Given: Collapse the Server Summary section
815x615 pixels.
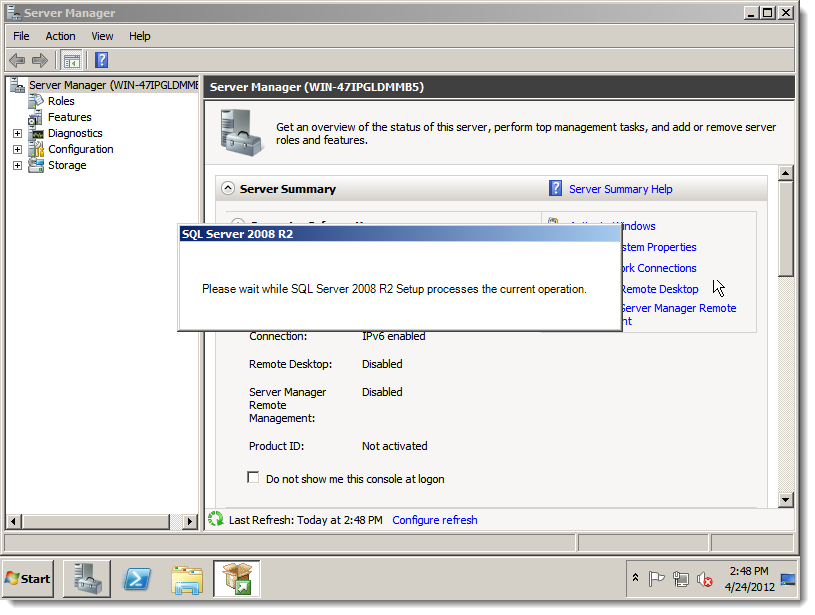Looking at the screenshot, I should click(228, 188).
